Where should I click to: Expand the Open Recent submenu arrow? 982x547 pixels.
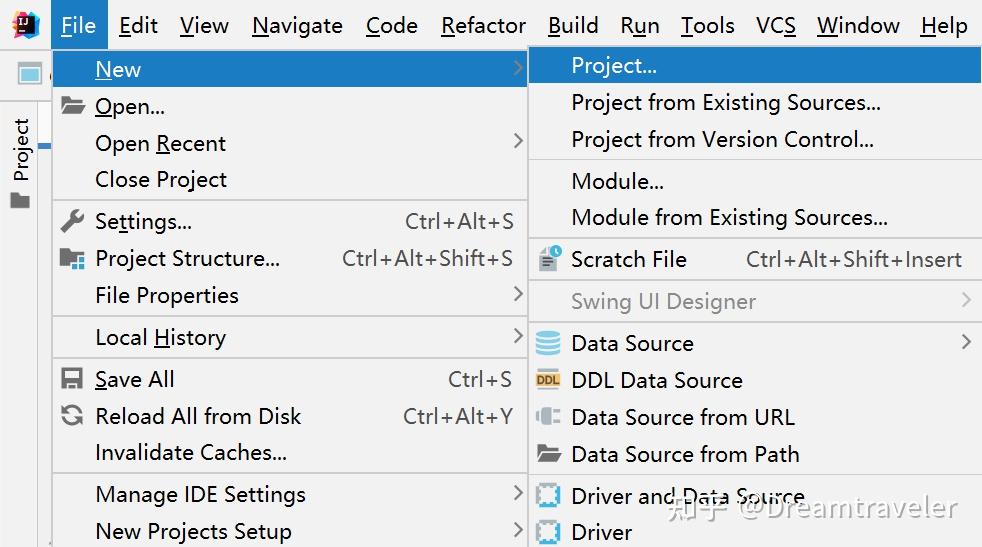[x=518, y=142]
